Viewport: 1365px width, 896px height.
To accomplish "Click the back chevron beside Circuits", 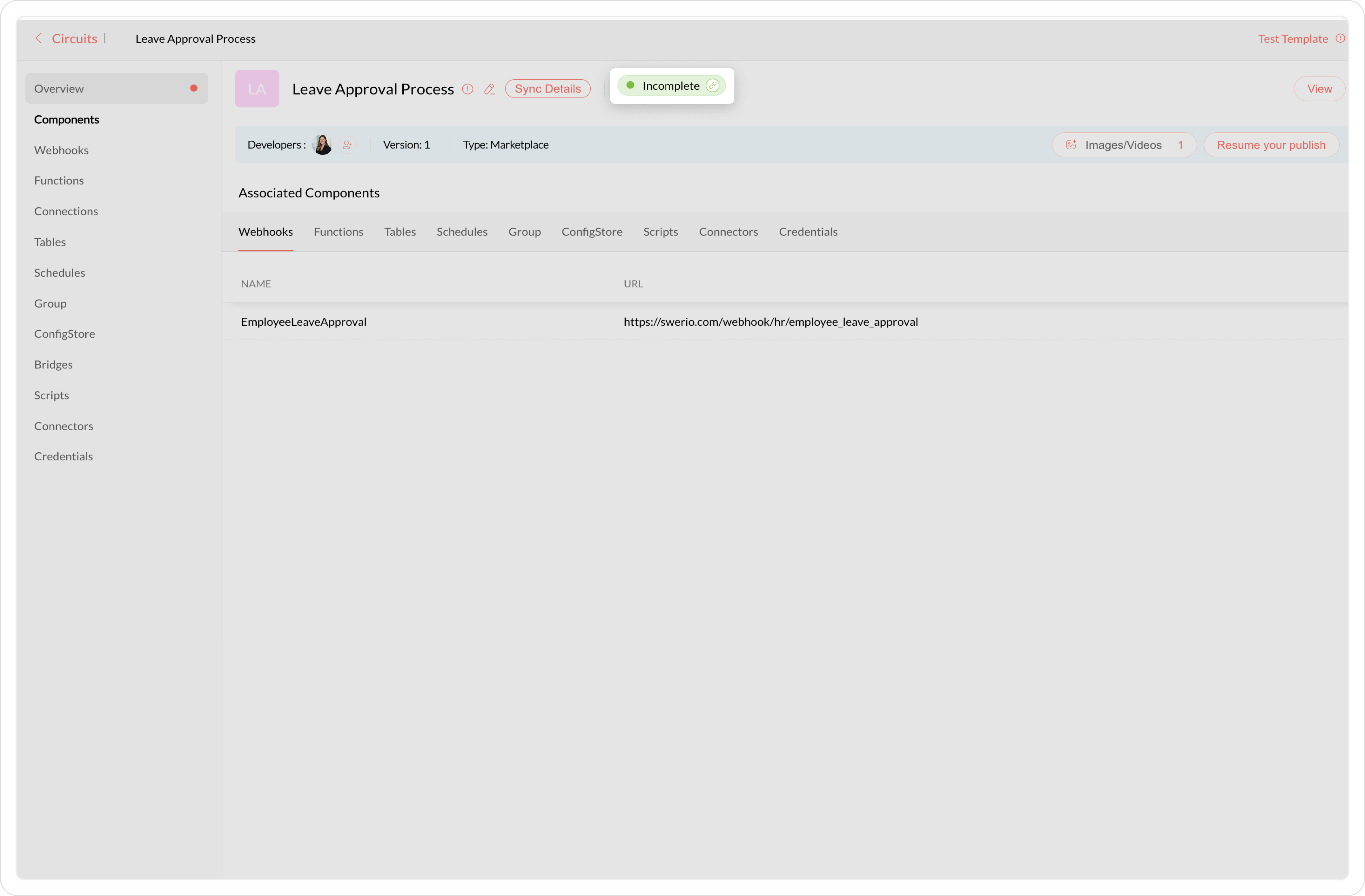I will pyautogui.click(x=38, y=38).
